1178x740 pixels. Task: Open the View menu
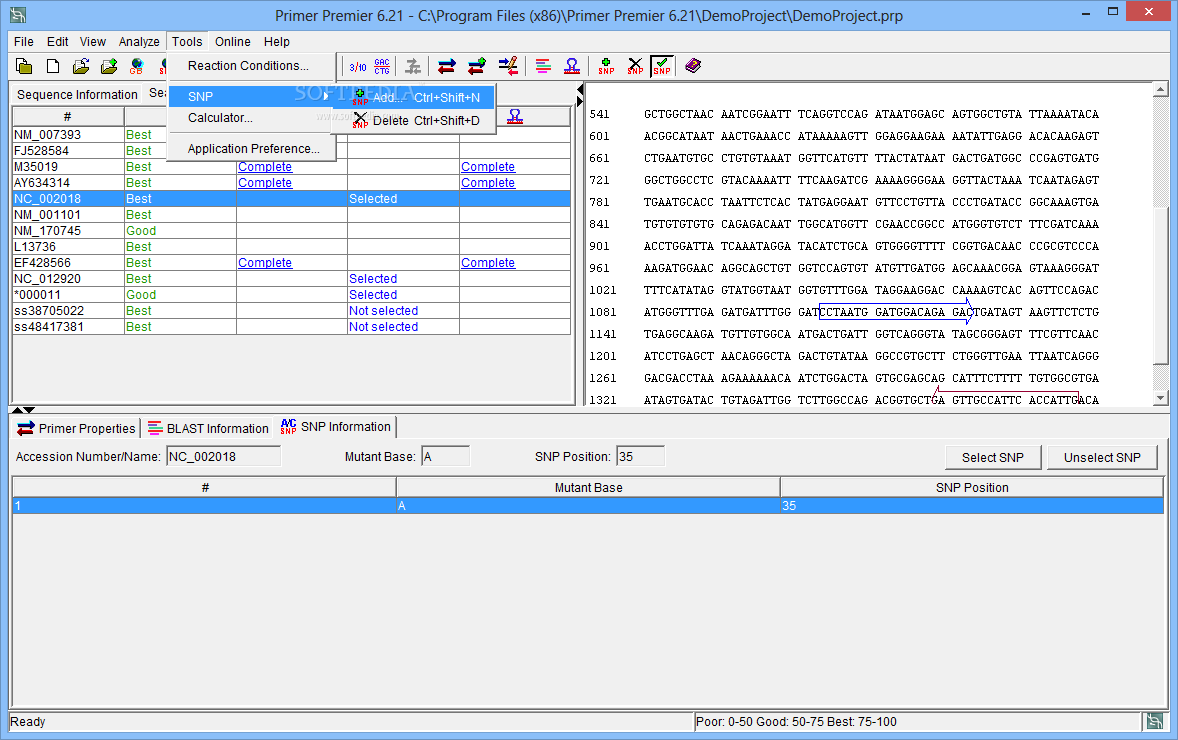(92, 42)
